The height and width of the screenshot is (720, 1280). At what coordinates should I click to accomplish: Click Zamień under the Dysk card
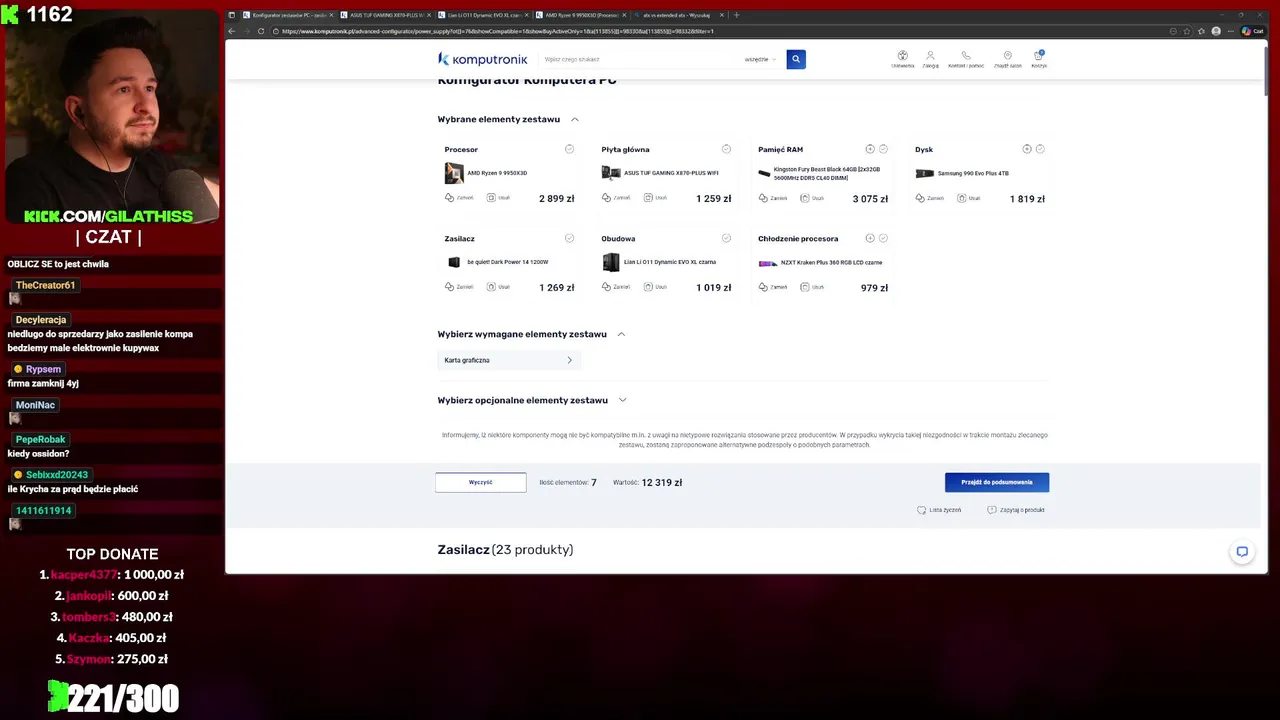(x=930, y=198)
